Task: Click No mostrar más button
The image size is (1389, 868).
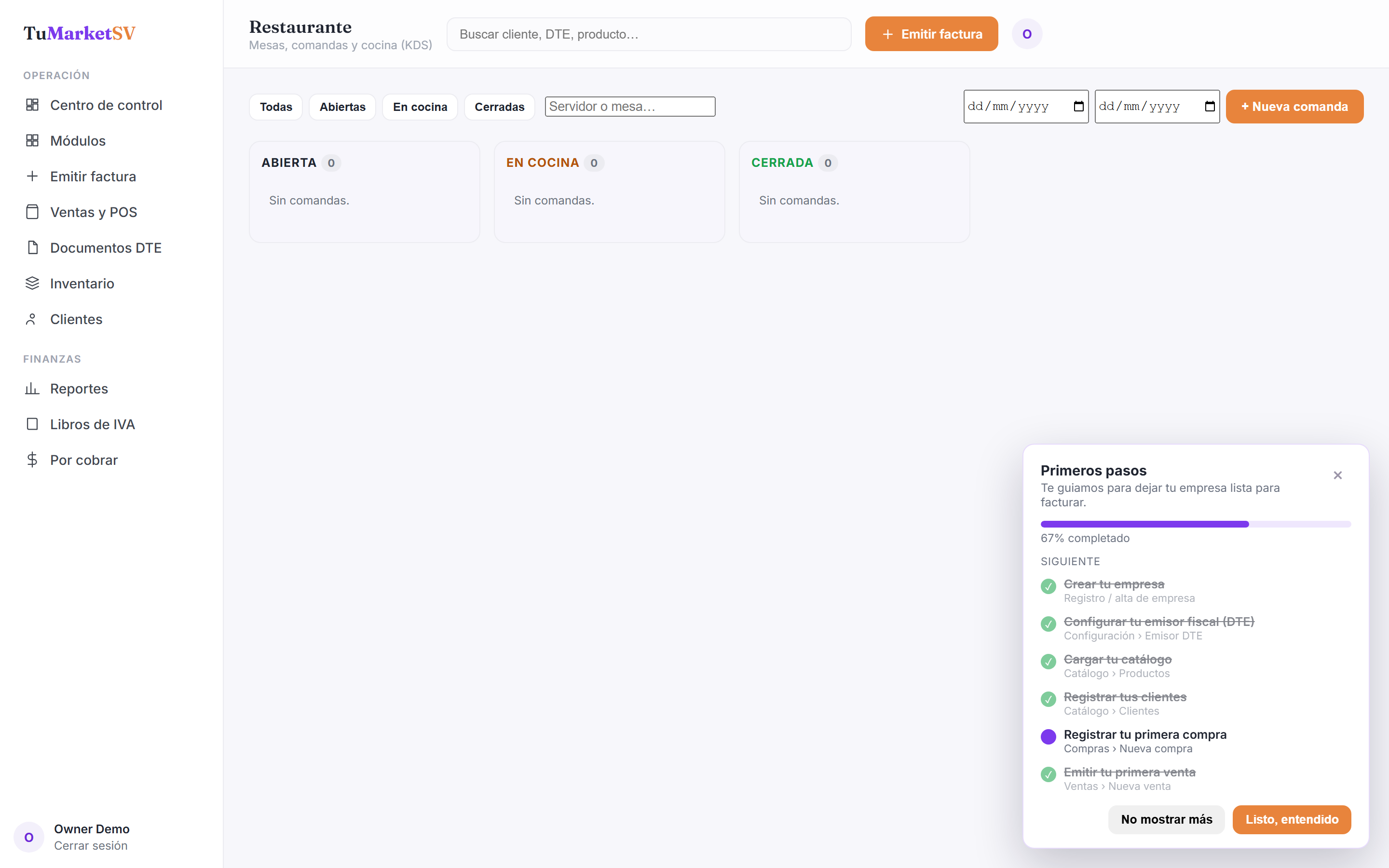Action: pyautogui.click(x=1166, y=819)
